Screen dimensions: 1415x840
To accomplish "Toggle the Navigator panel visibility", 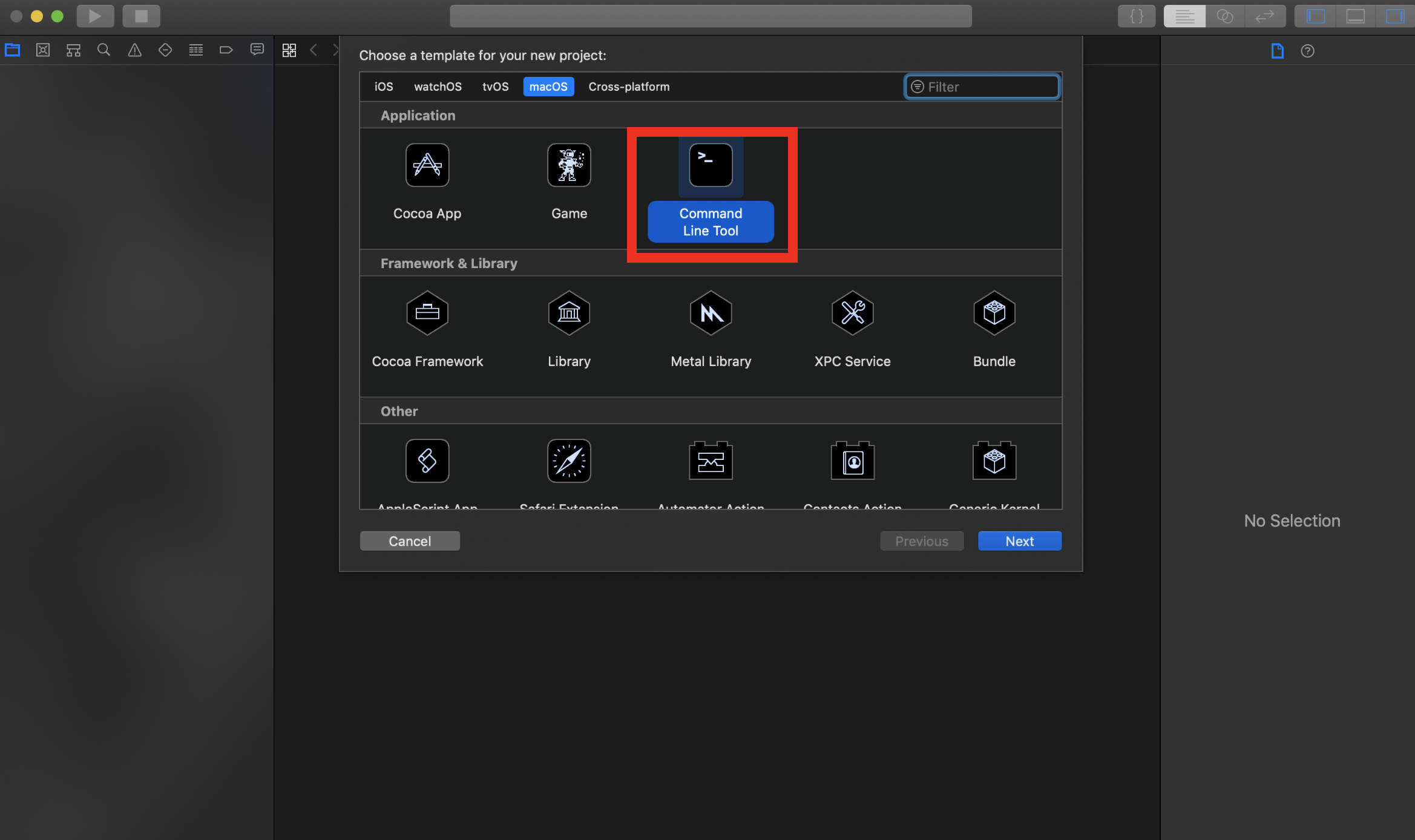I will pyautogui.click(x=1315, y=16).
